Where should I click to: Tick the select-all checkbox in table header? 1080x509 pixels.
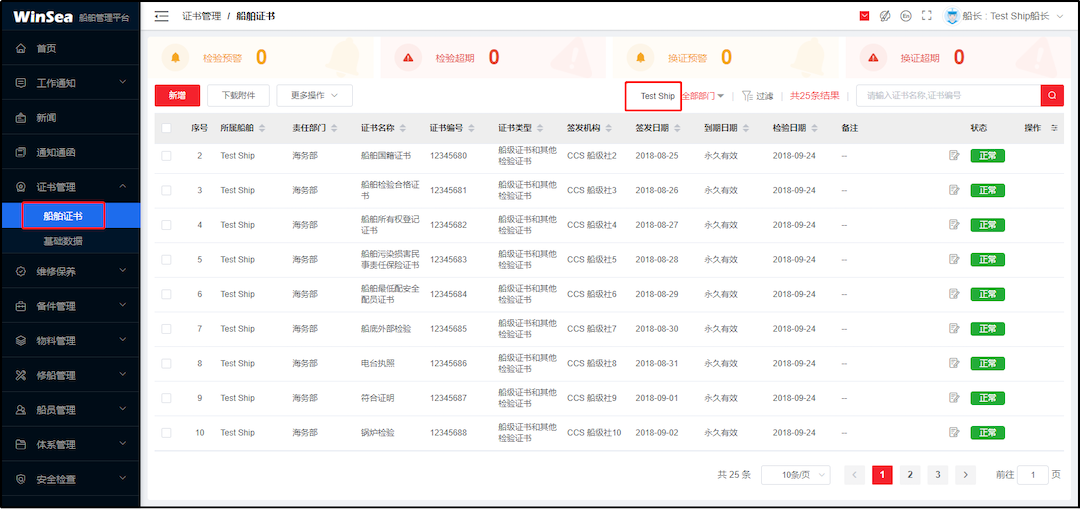coord(166,128)
